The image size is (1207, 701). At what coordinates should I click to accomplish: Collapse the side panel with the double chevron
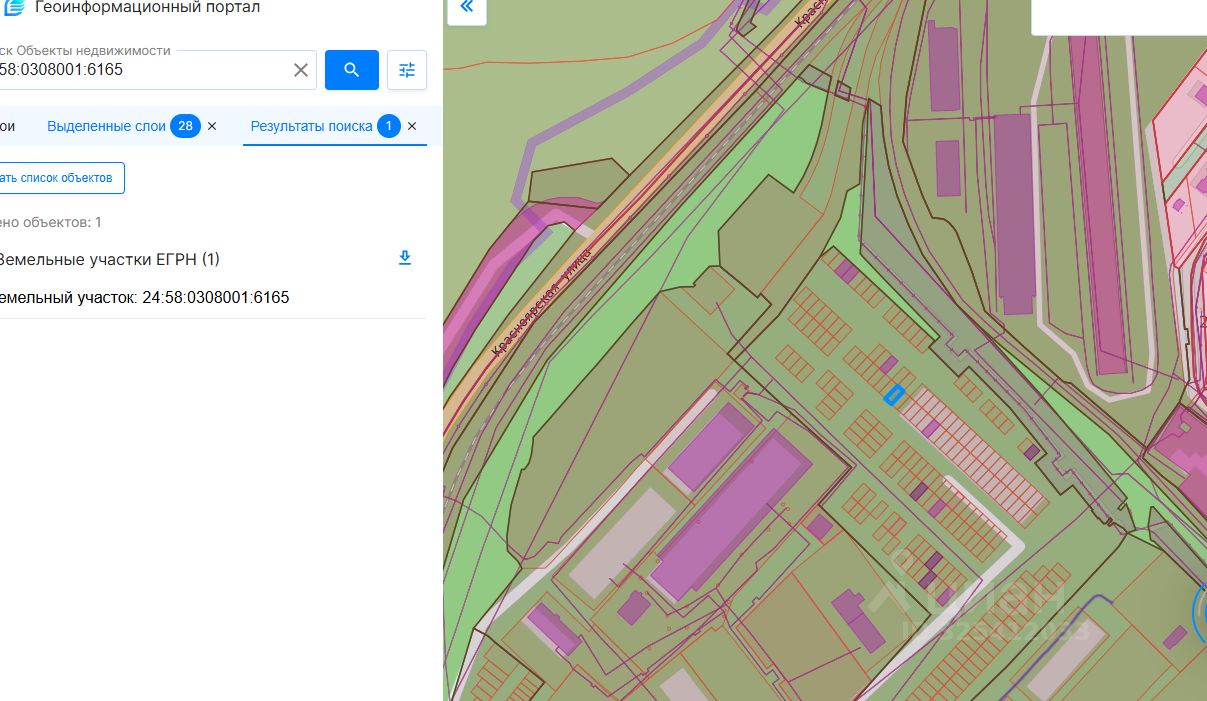[466, 9]
